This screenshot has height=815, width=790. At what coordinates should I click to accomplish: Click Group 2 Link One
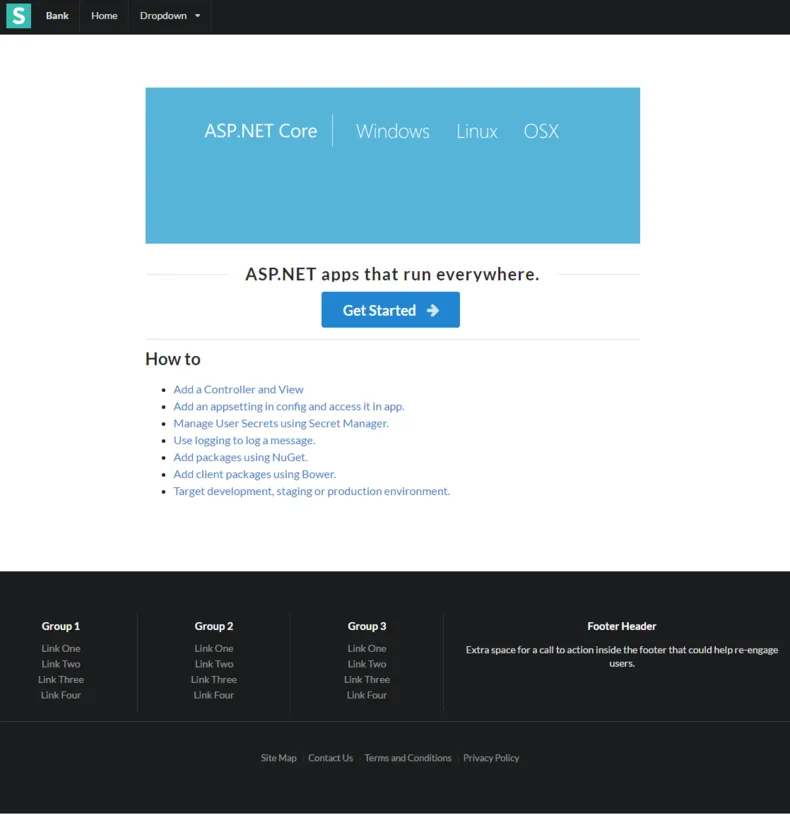[x=214, y=649]
